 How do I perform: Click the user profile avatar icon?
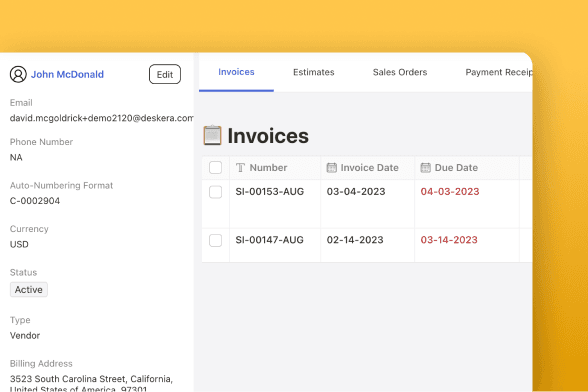tap(18, 74)
